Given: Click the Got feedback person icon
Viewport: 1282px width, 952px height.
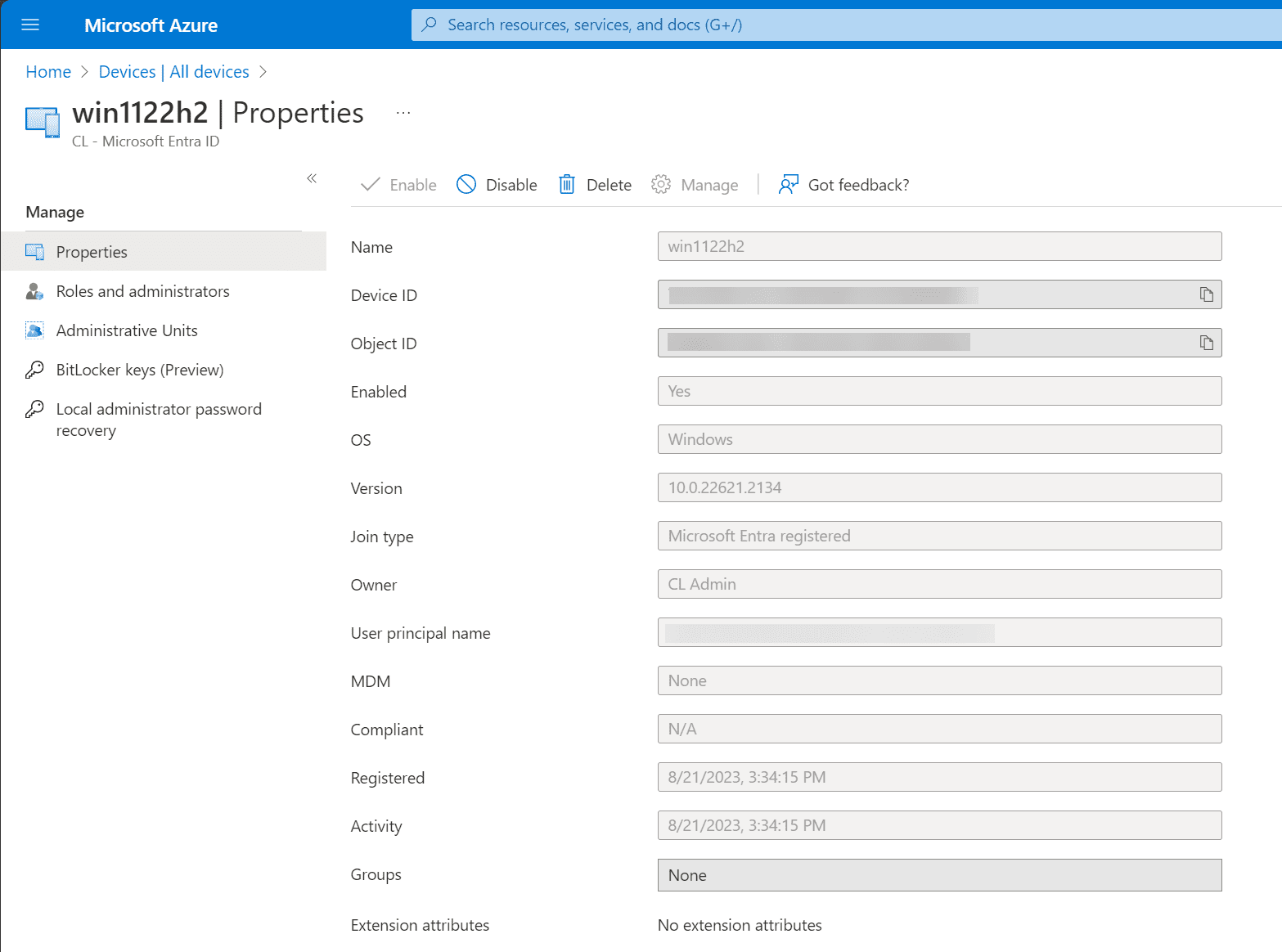Looking at the screenshot, I should pos(789,185).
